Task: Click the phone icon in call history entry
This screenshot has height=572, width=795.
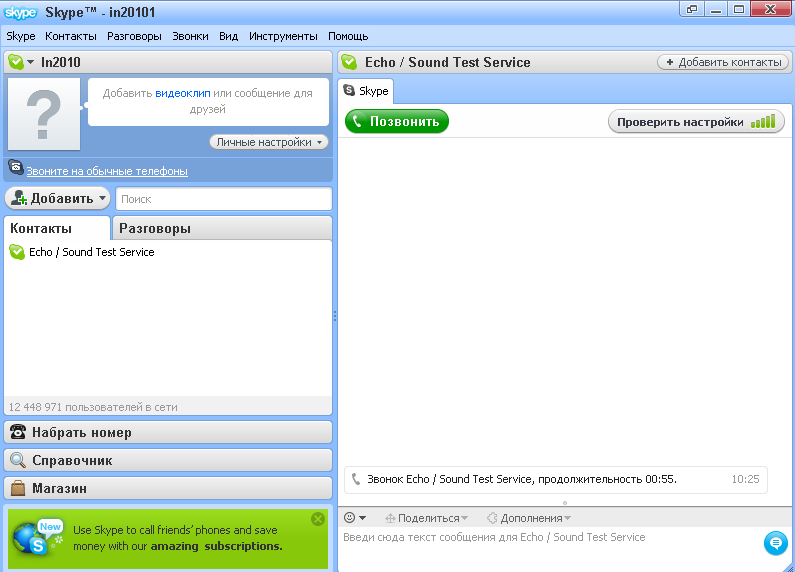Action: [356, 479]
